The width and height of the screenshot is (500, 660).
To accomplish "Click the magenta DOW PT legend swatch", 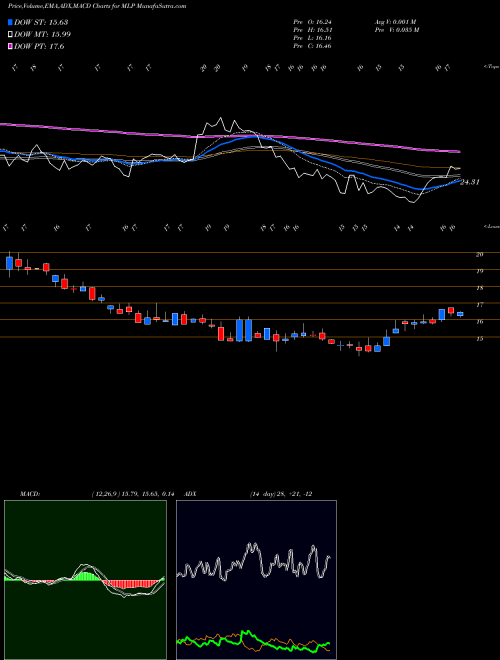I will 10,47.
